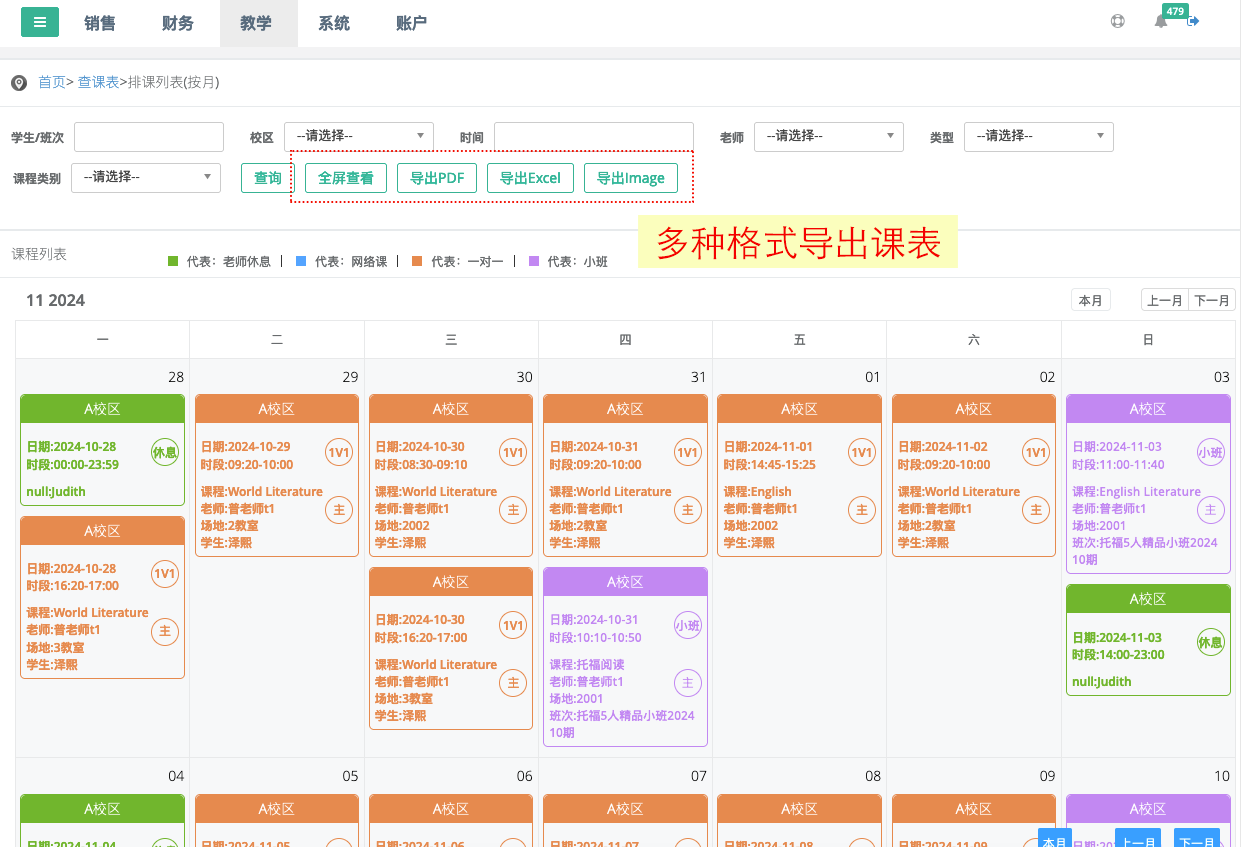1241x847 pixels.
Task: Click 休息 badge on 2024-10-28 card
Action: (x=164, y=452)
